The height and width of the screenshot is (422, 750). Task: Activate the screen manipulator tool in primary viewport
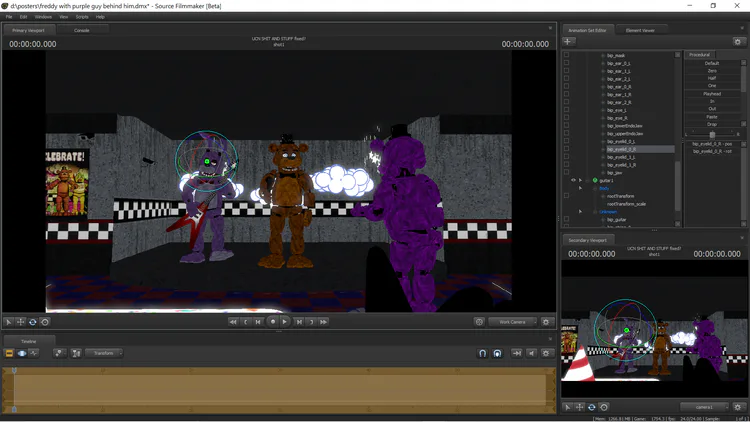pyautogui.click(x=45, y=322)
